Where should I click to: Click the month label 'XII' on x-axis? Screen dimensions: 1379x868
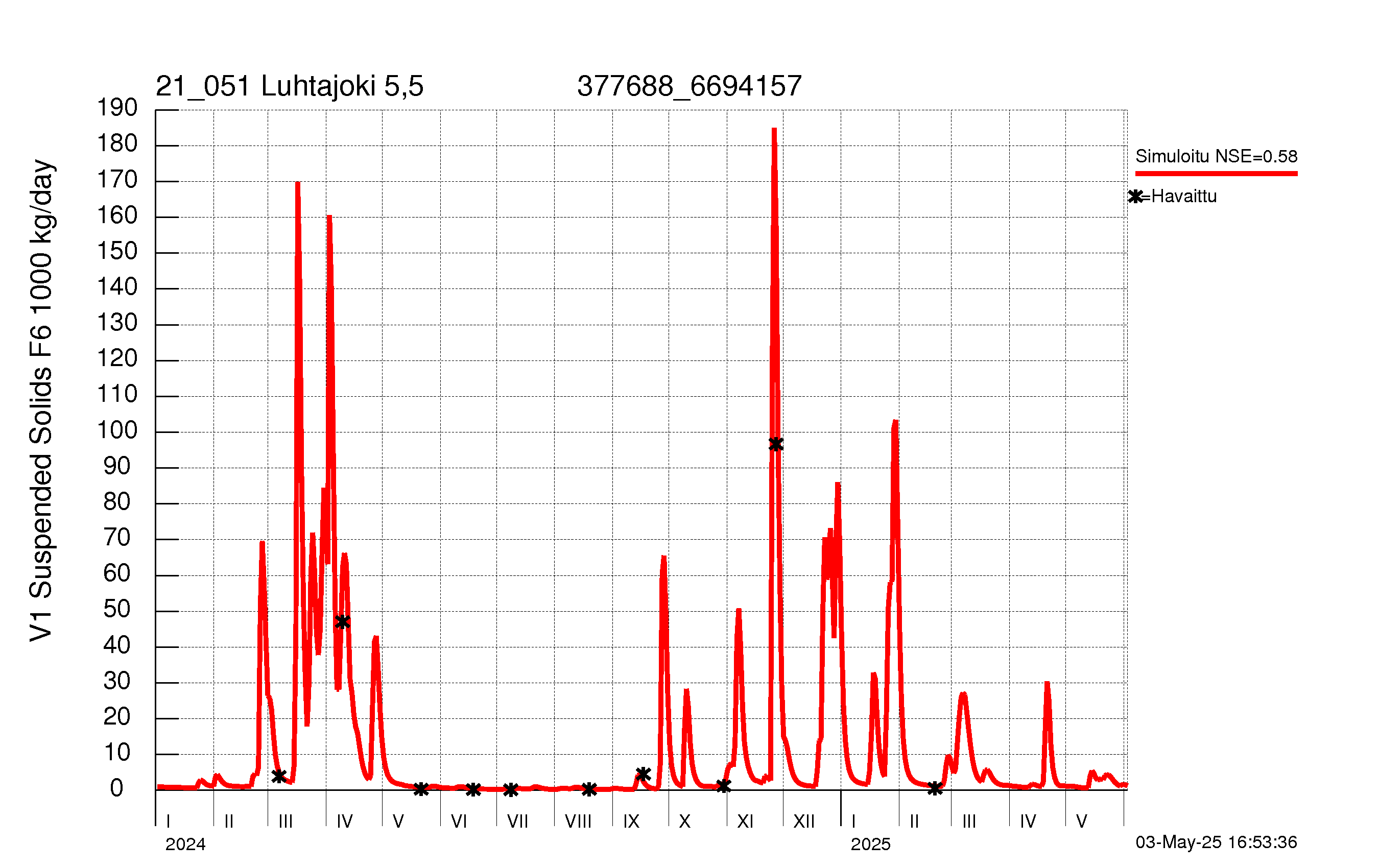click(x=804, y=822)
